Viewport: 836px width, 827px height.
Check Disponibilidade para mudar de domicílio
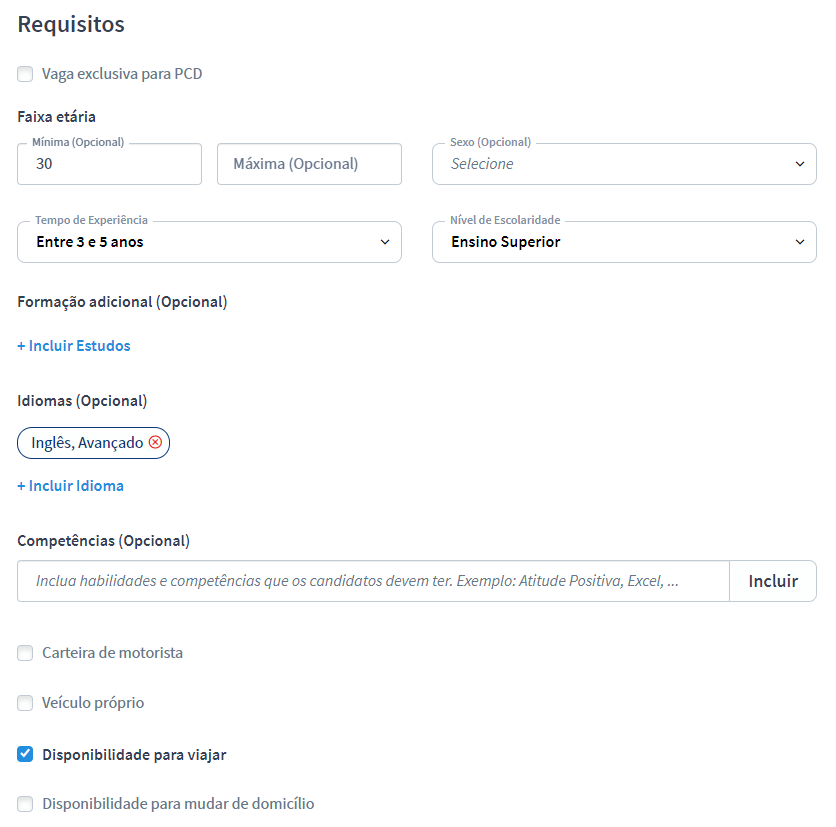coord(25,804)
